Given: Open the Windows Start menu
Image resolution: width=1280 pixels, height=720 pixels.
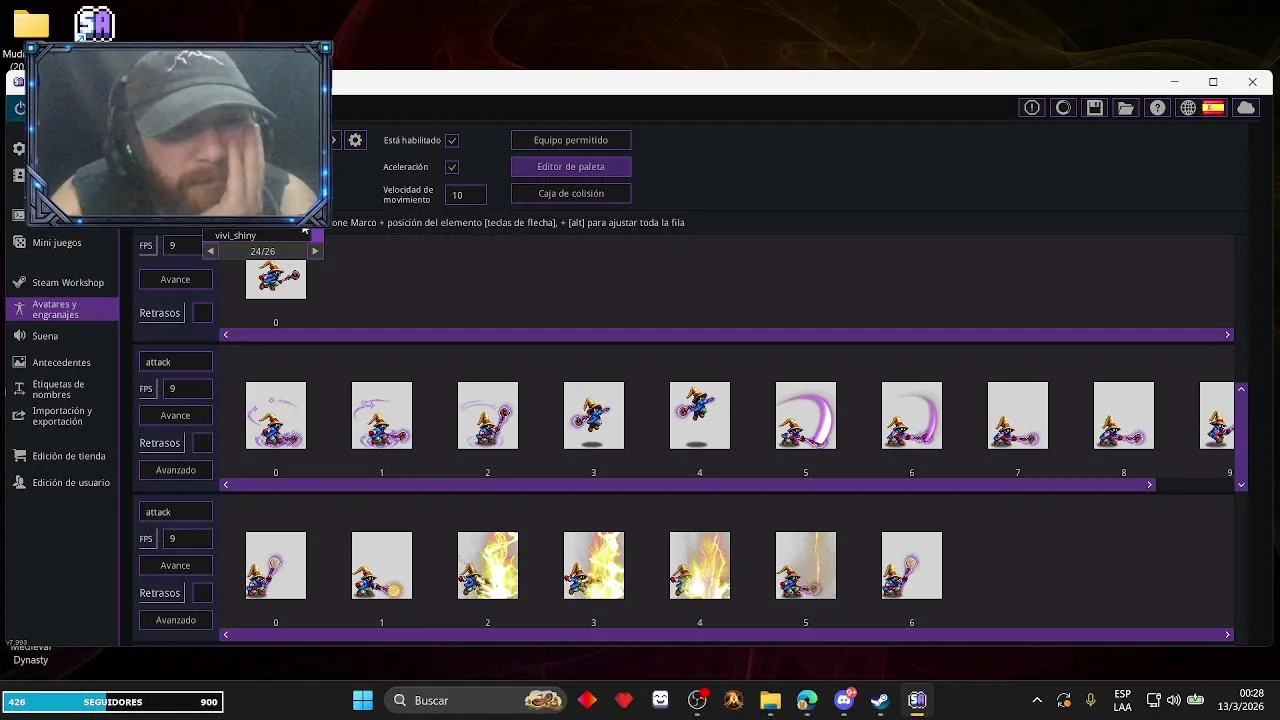Looking at the screenshot, I should [363, 700].
